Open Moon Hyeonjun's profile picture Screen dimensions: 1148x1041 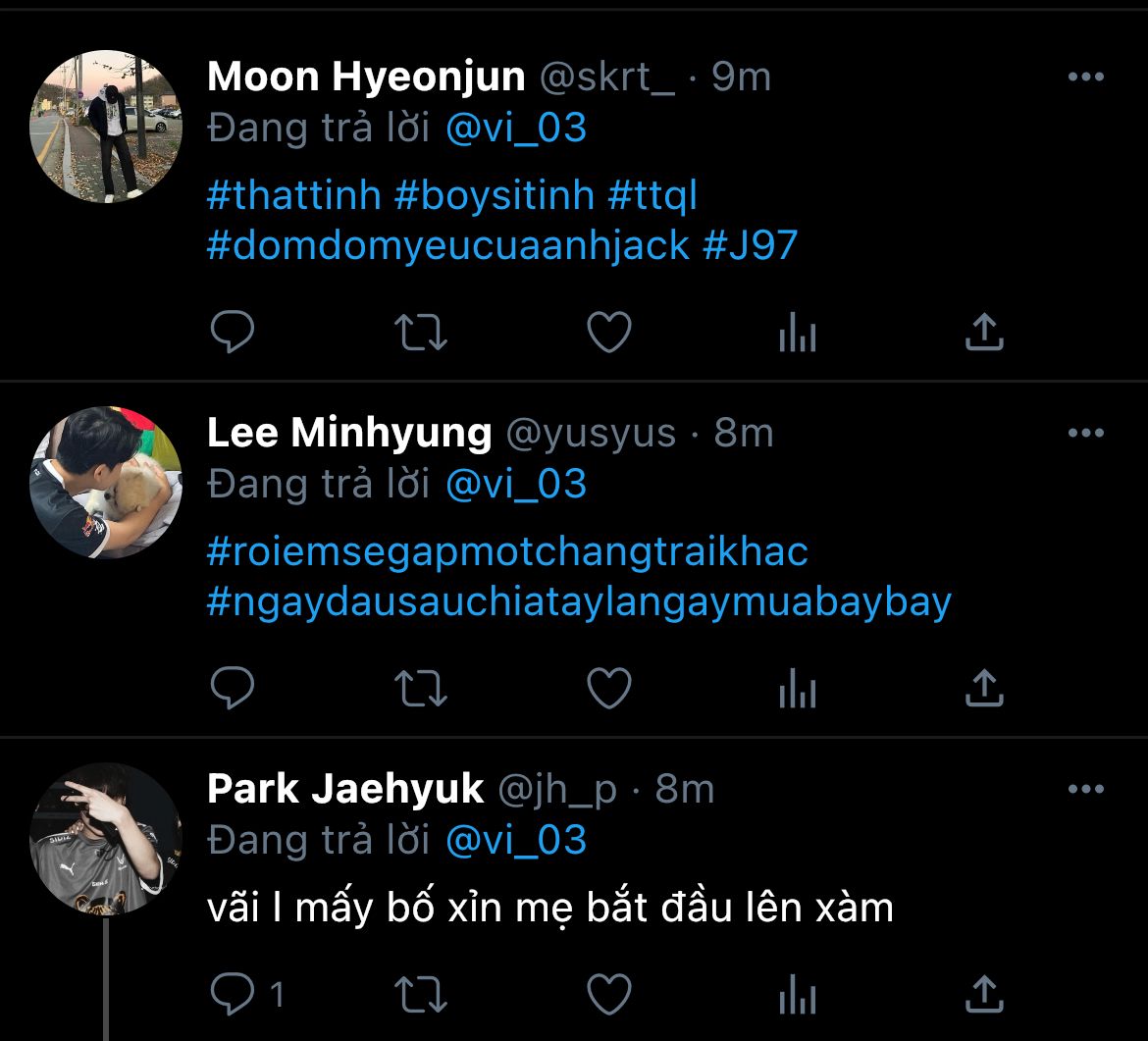point(106,127)
